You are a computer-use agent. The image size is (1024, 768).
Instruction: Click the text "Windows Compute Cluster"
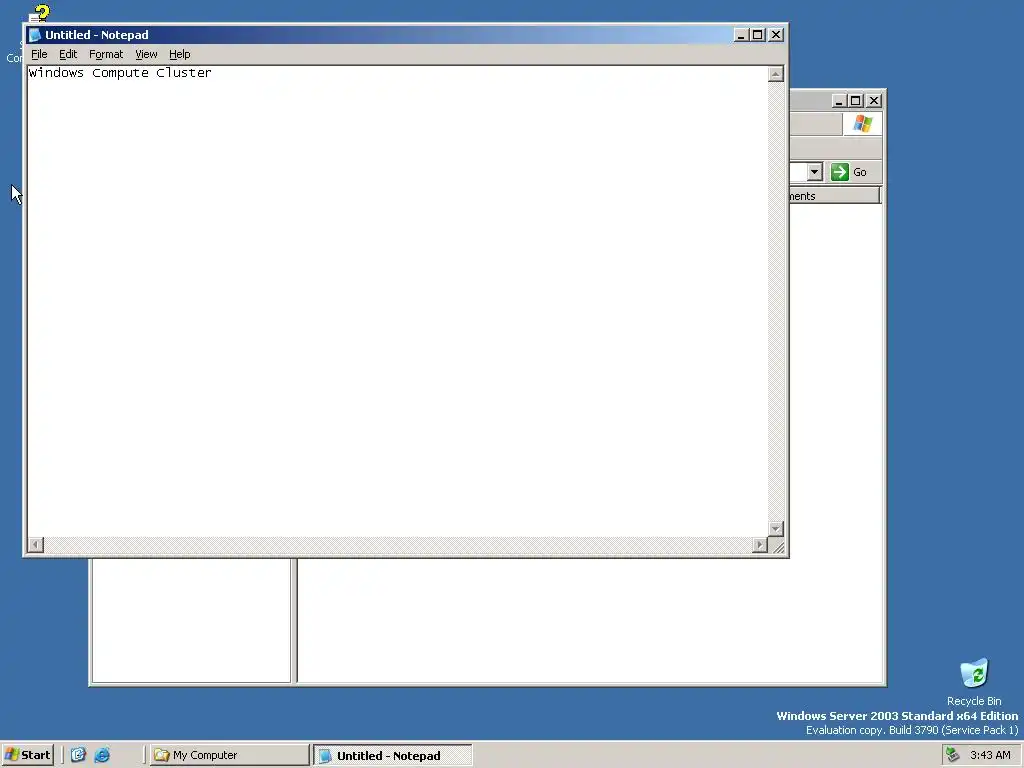click(x=120, y=73)
